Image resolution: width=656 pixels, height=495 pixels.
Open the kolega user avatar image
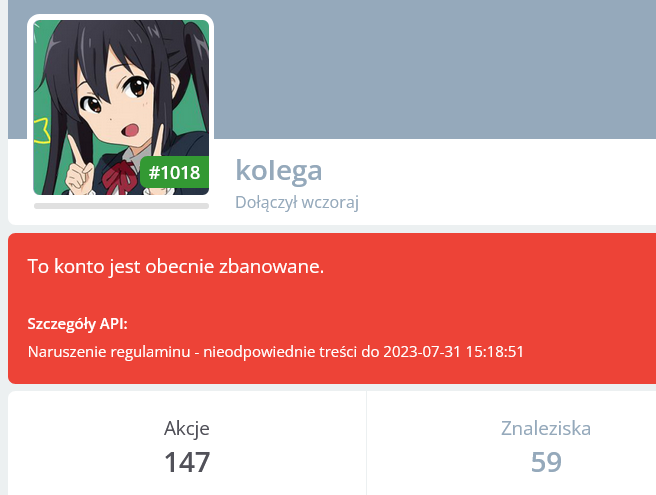(x=121, y=108)
